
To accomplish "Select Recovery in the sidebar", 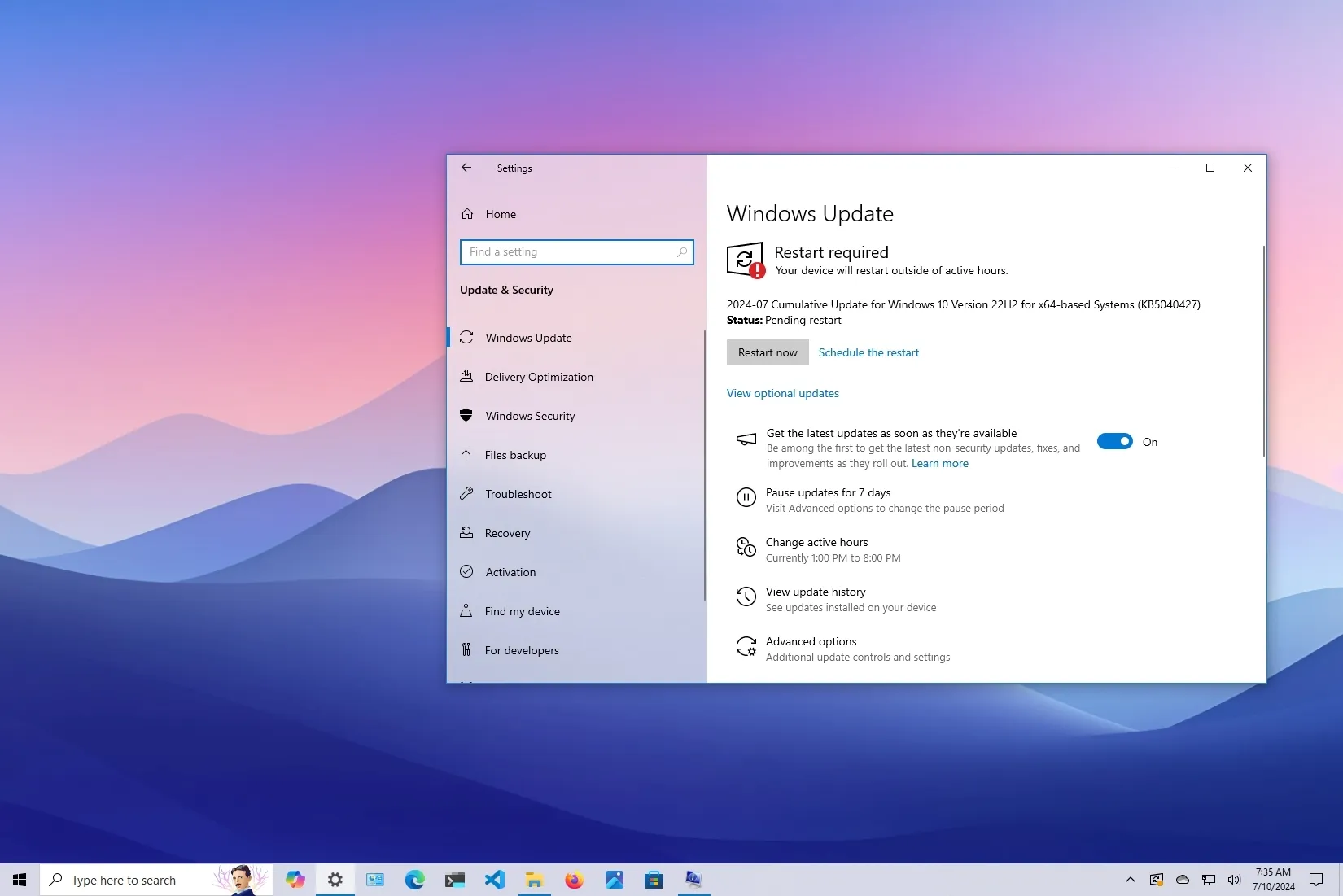I will click(506, 533).
